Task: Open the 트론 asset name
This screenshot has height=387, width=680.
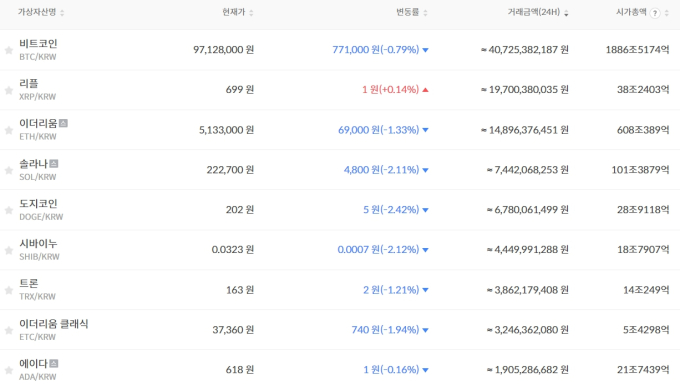Action: [29, 283]
